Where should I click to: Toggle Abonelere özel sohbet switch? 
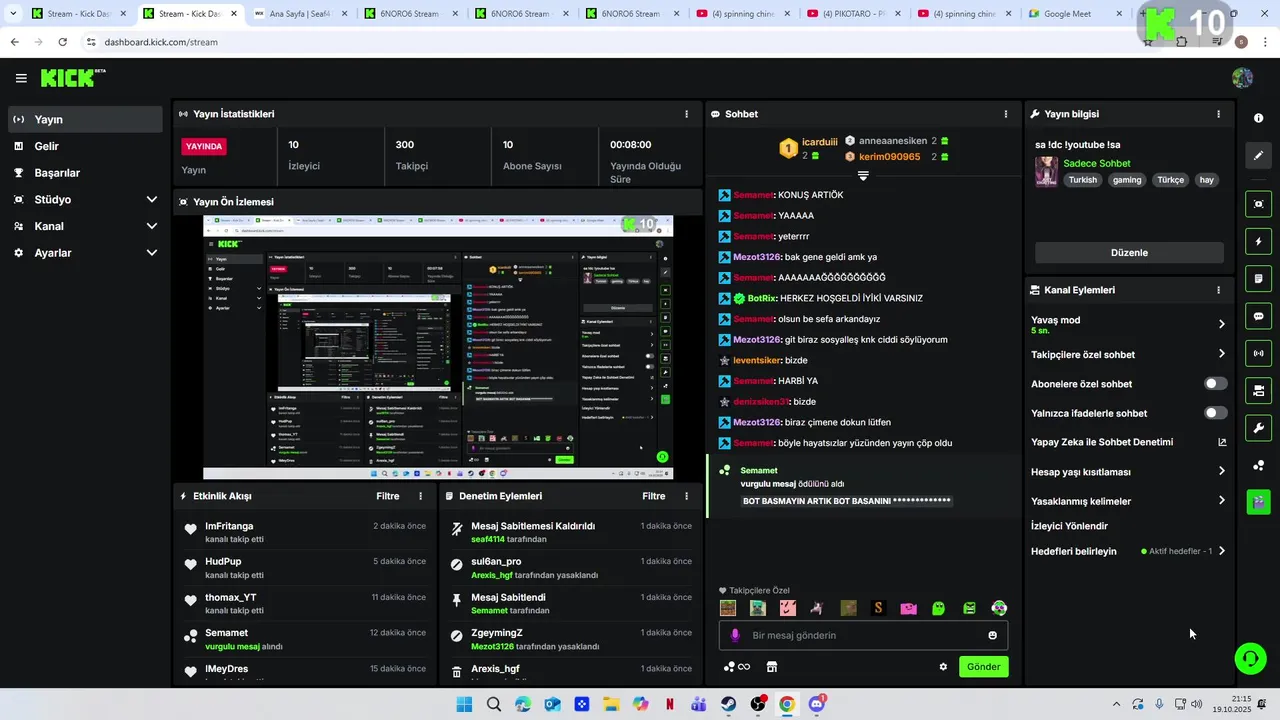pos(1215,384)
